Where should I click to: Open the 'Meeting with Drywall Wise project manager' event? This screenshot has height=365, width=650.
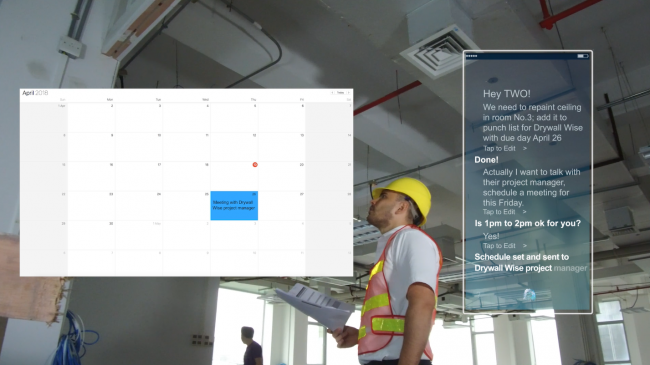point(234,206)
